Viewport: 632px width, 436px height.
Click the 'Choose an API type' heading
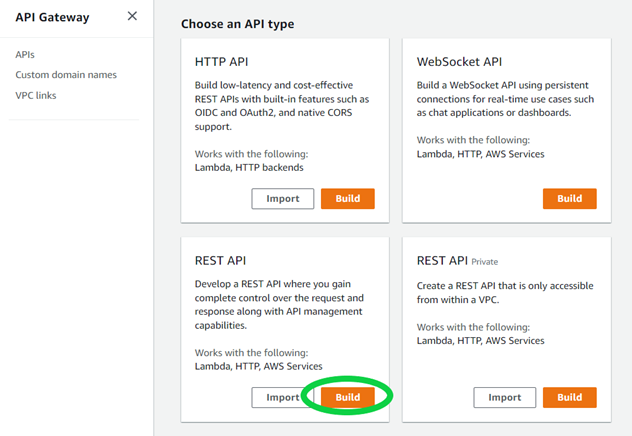237,24
